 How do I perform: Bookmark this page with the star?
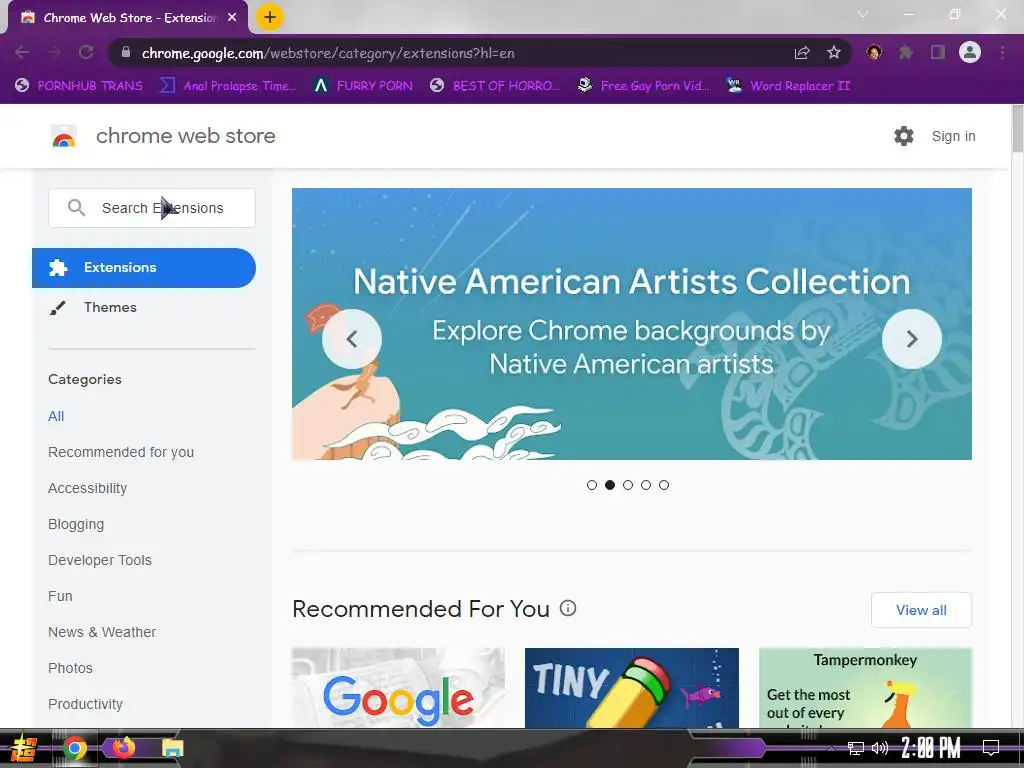834,53
